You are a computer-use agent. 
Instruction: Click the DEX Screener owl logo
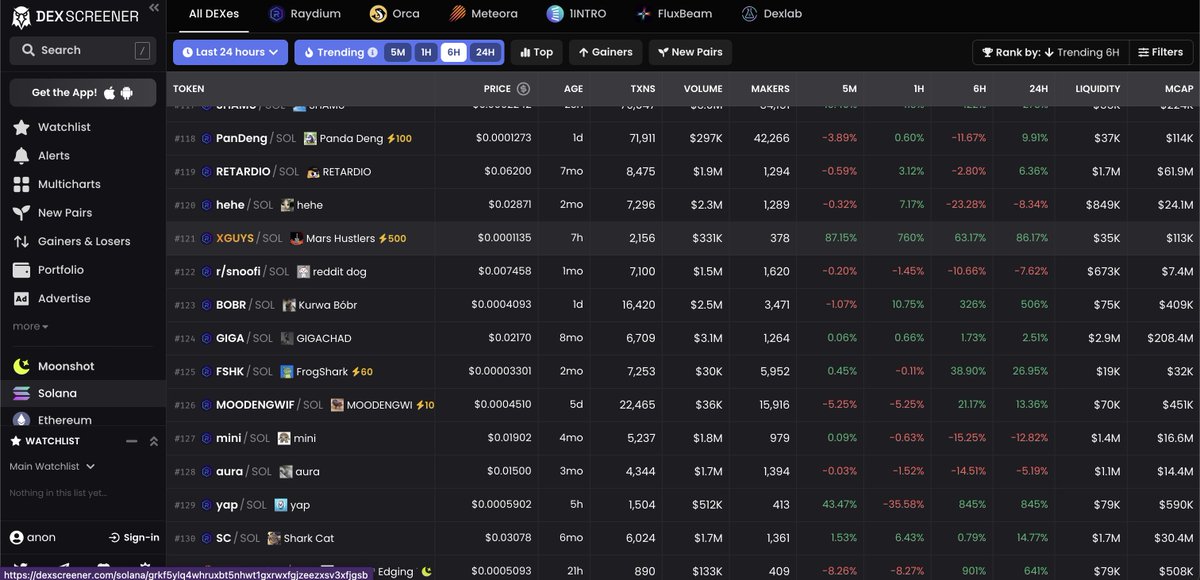[x=21, y=16]
